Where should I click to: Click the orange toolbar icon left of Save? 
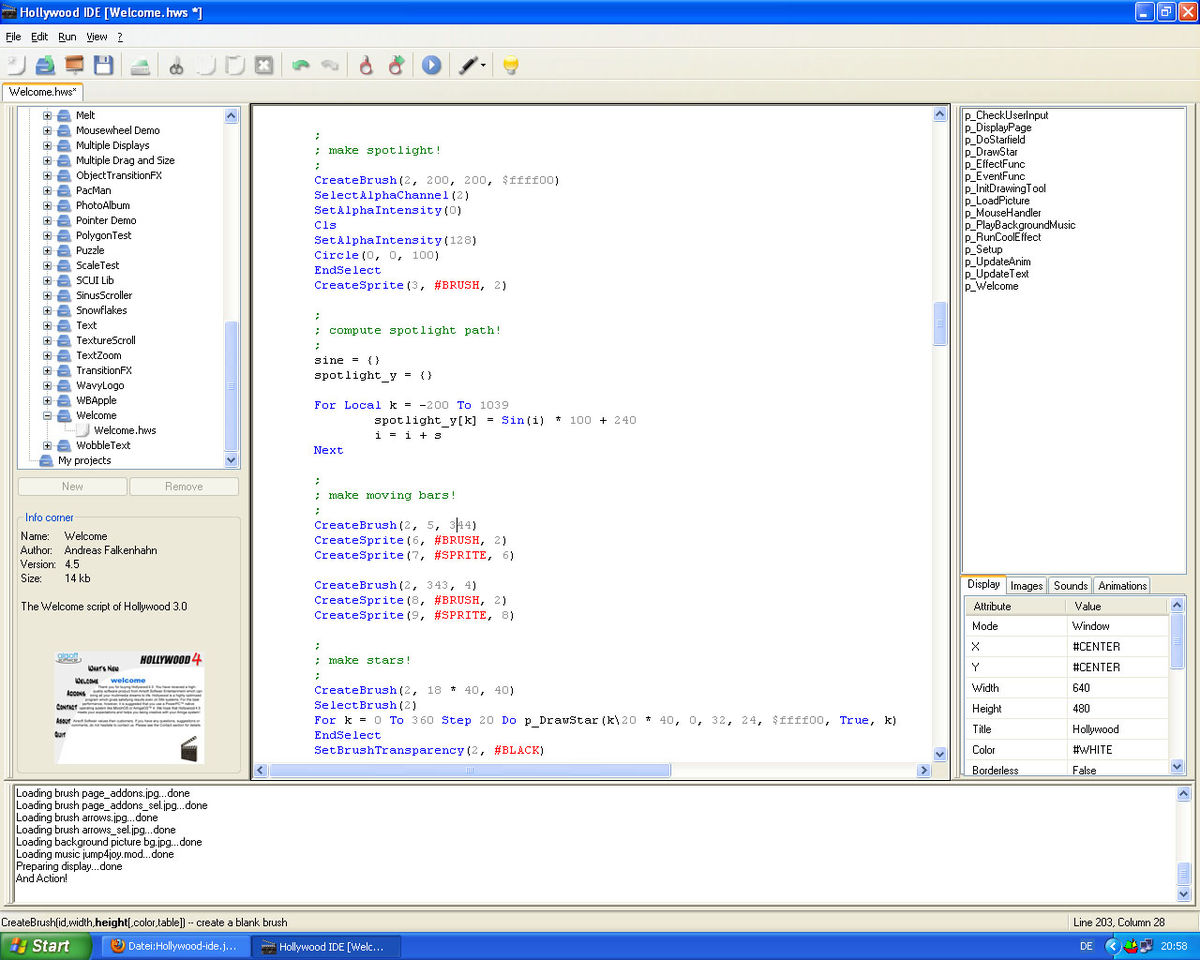74,66
